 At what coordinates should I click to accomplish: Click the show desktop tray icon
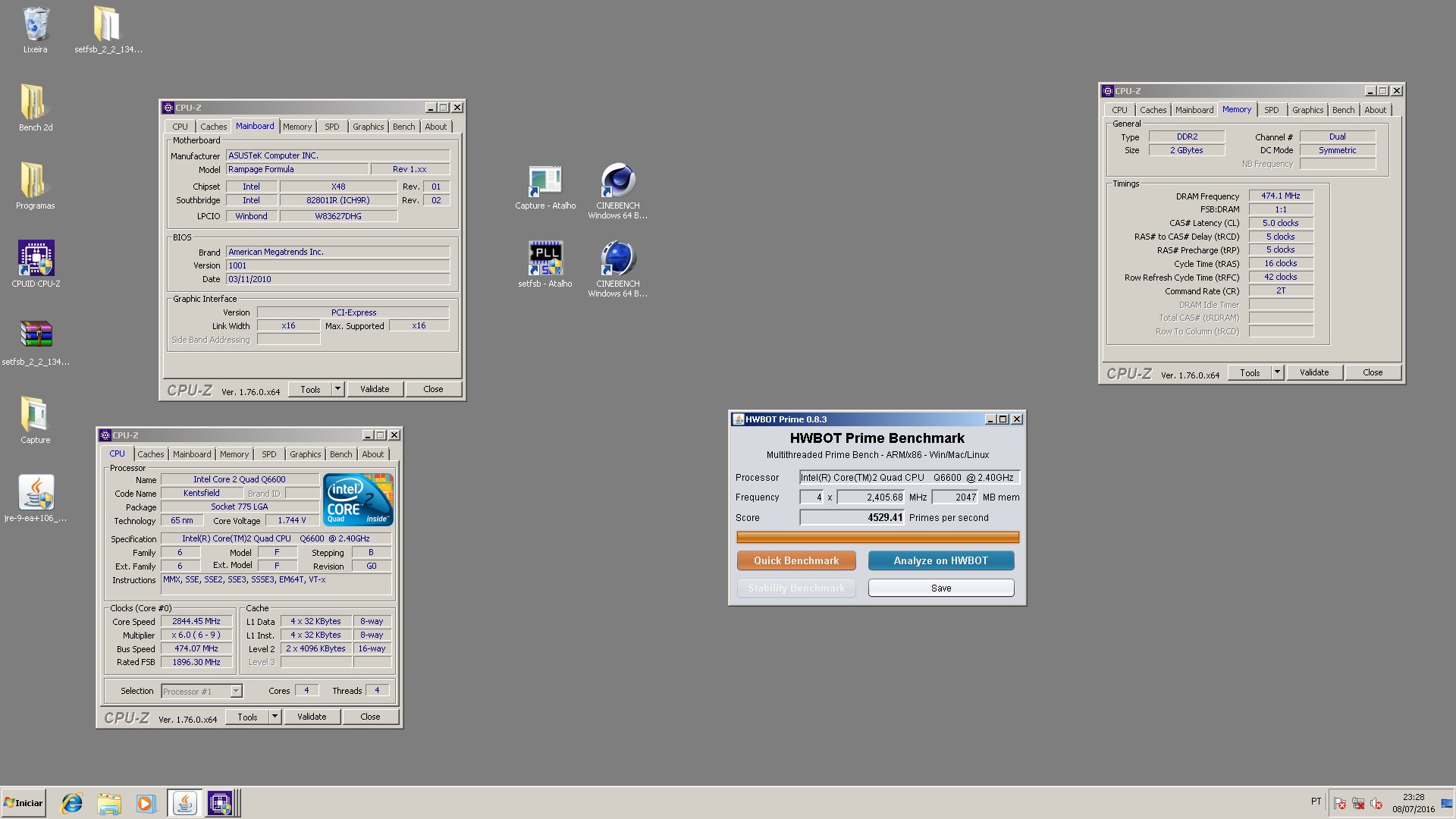[1447, 803]
